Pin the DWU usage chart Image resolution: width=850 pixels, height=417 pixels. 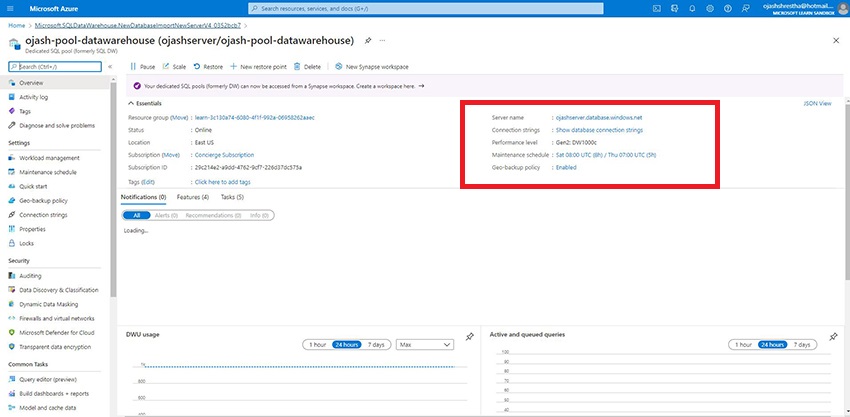[469, 337]
